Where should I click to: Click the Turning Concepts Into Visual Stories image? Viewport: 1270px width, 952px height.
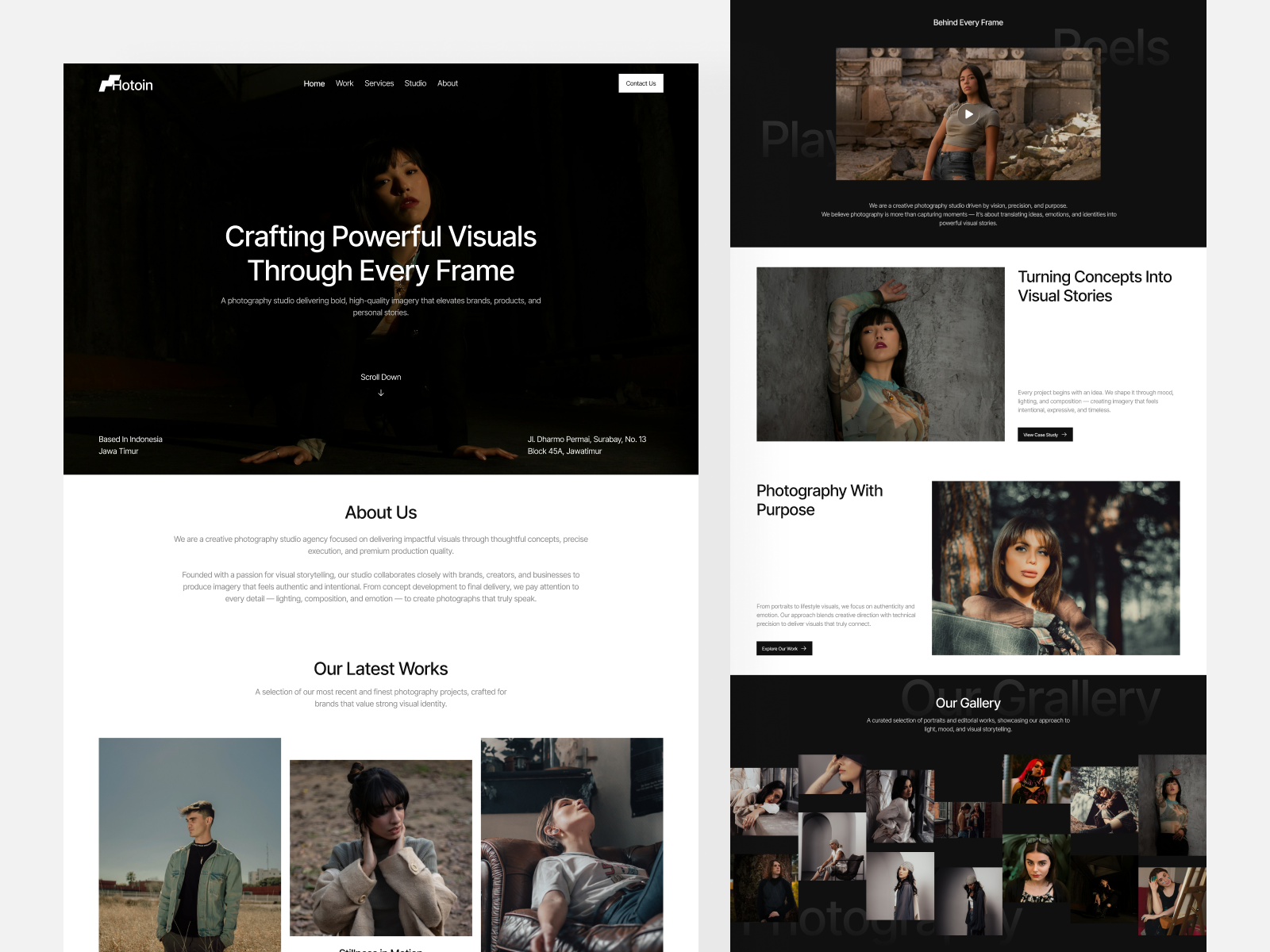click(x=881, y=354)
